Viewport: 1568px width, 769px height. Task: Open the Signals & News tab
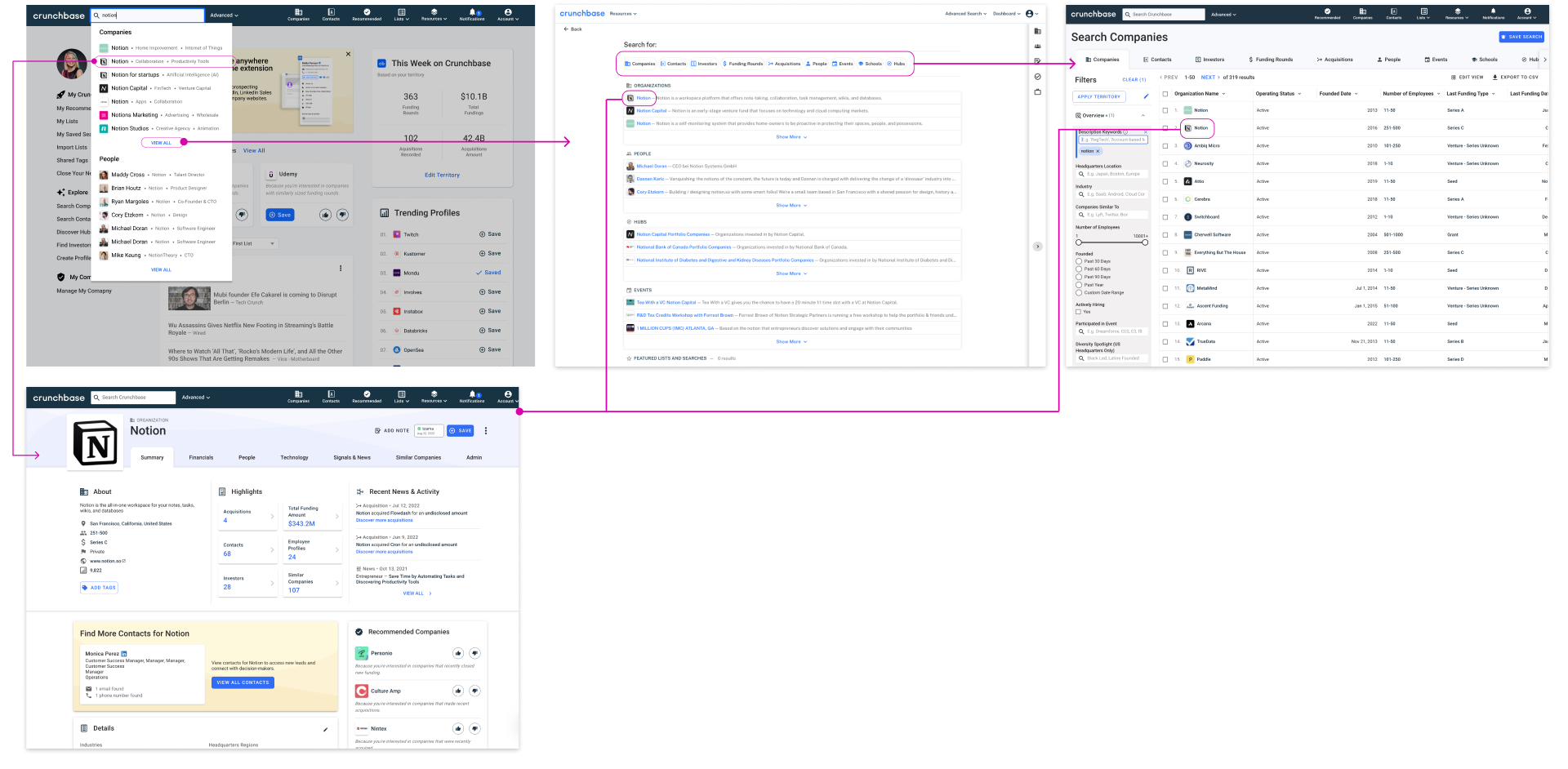tap(352, 458)
